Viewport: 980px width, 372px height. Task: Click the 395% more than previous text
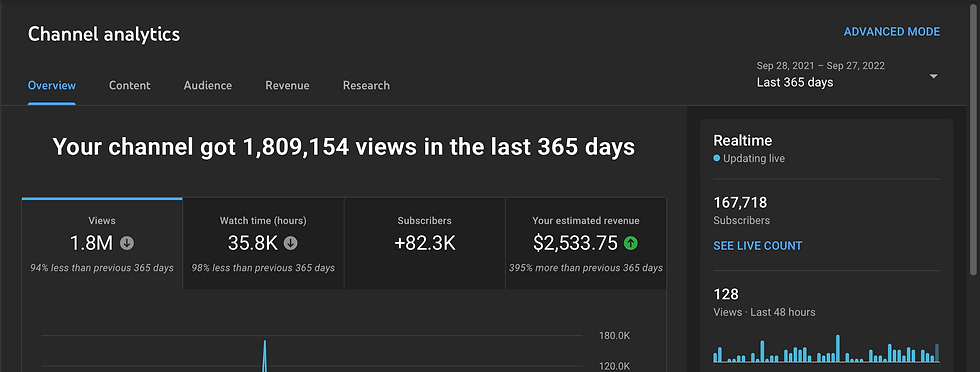point(586,268)
